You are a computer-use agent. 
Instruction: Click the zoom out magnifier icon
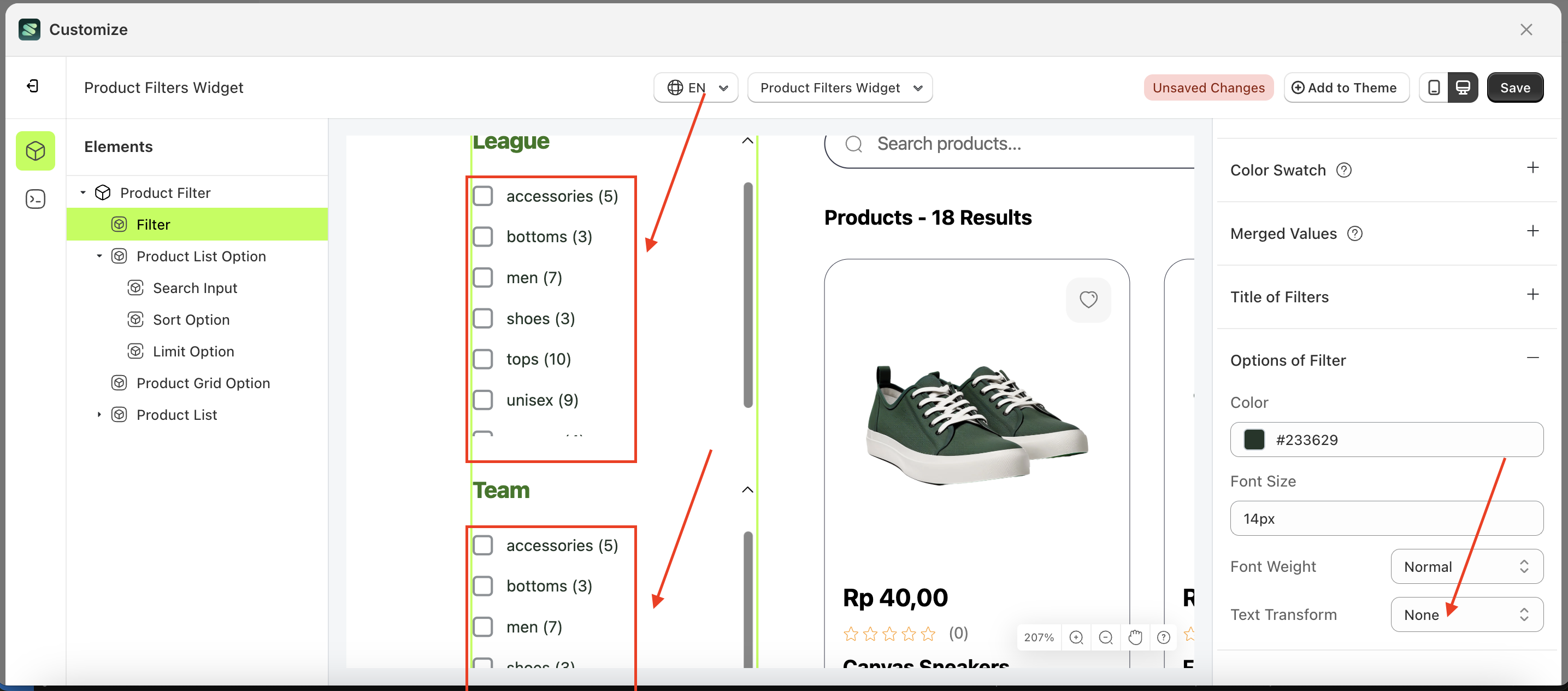(1105, 637)
